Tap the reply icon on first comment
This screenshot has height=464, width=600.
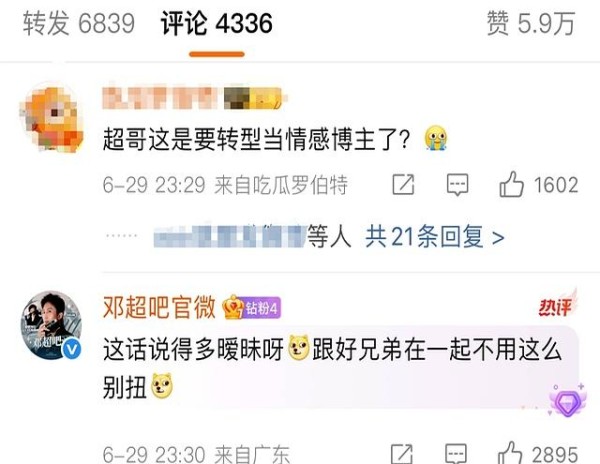coord(458,185)
